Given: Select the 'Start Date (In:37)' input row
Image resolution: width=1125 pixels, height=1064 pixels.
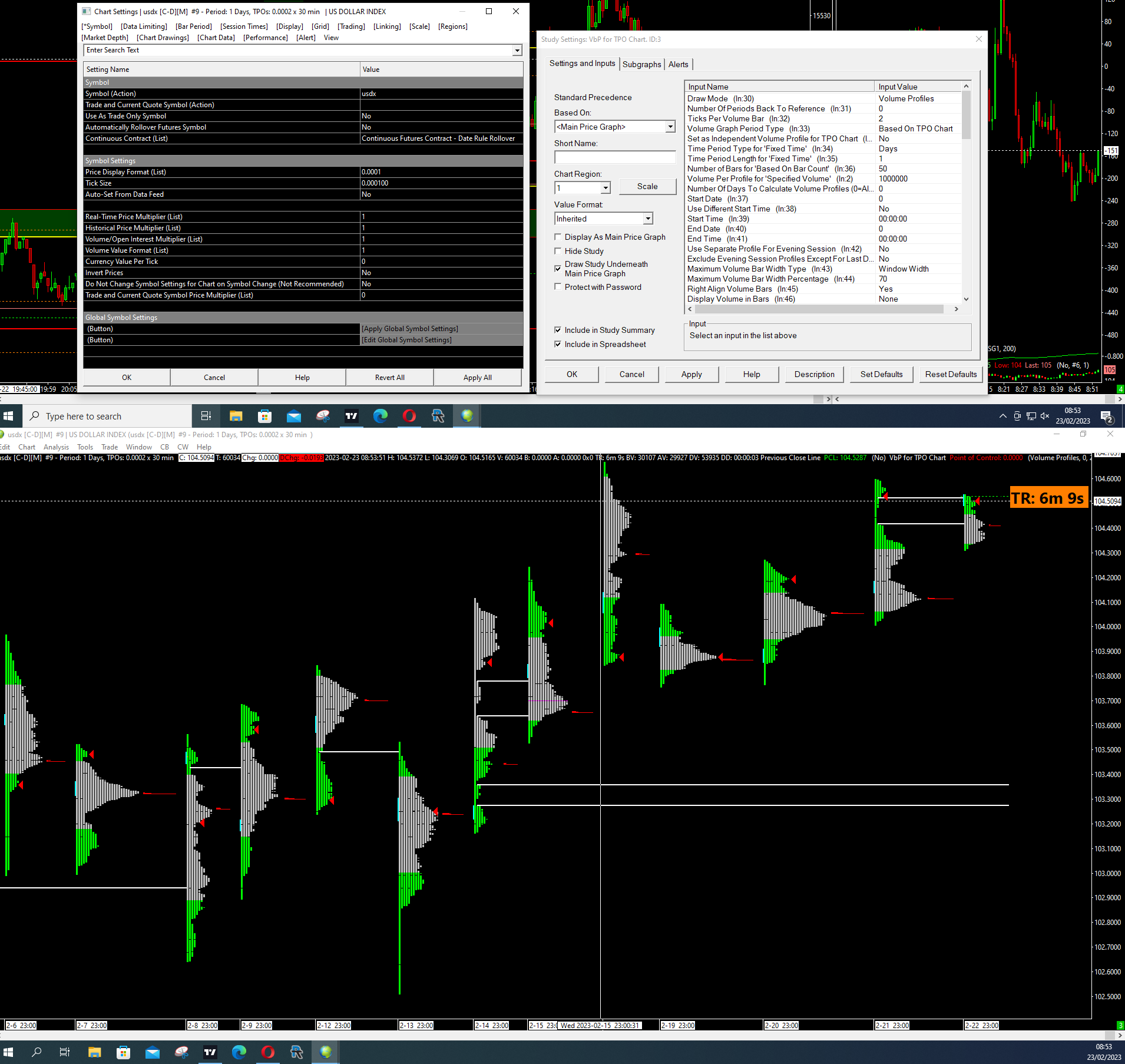Looking at the screenshot, I should pos(825,199).
